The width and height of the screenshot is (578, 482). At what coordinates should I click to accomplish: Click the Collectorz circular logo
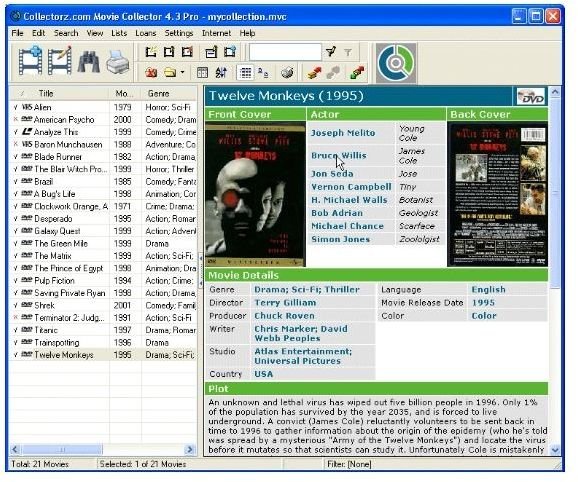pyautogui.click(x=396, y=63)
